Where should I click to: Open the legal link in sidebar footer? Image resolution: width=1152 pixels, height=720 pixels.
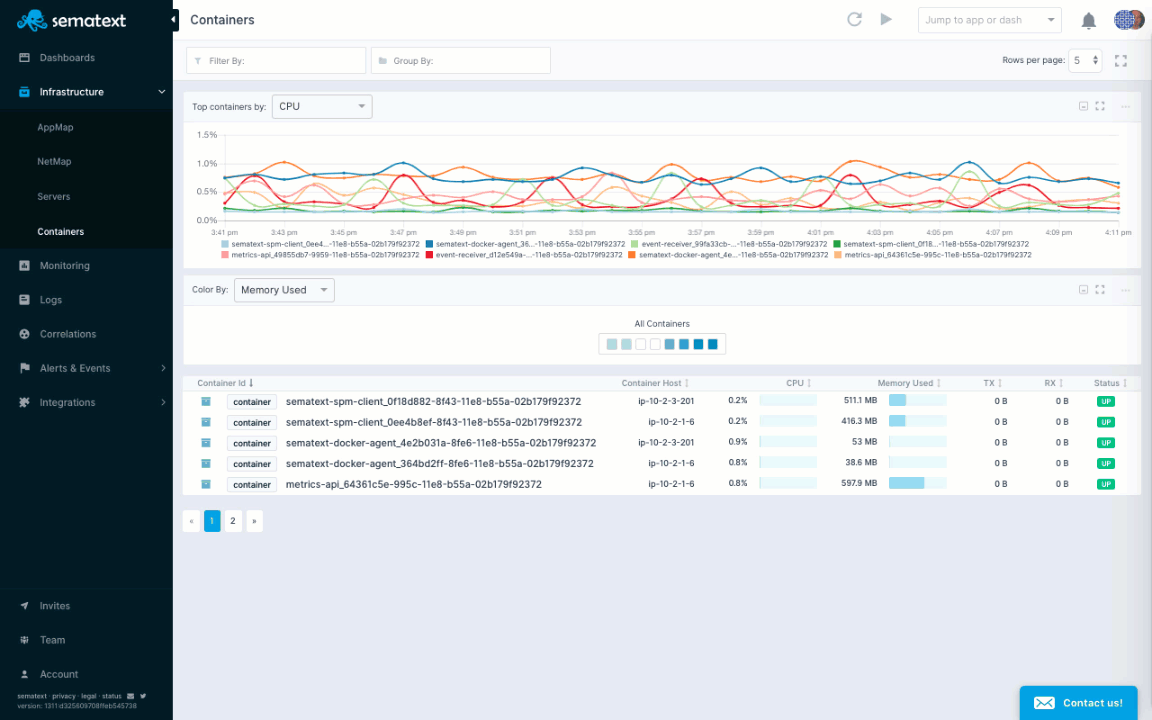(x=89, y=696)
